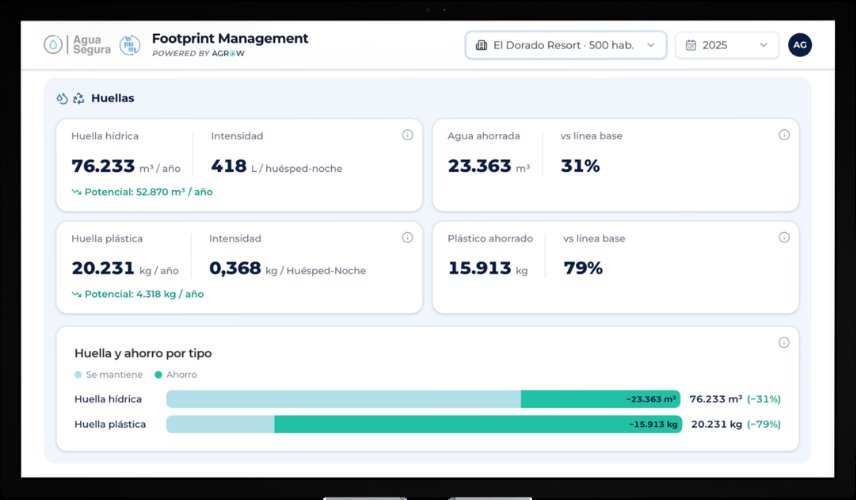
Task: Click the Powered by AGROW subtitle
Action: click(198, 53)
